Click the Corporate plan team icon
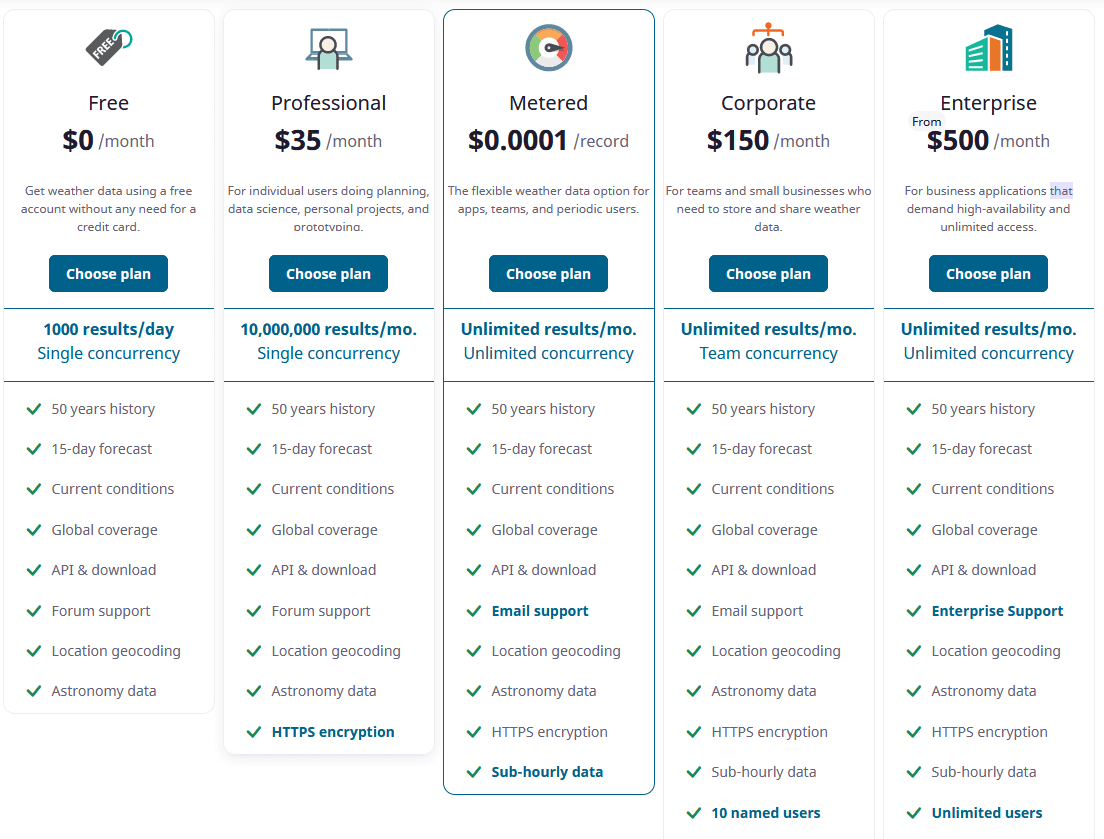Screen dimensions: 1104x839 tap(768, 48)
